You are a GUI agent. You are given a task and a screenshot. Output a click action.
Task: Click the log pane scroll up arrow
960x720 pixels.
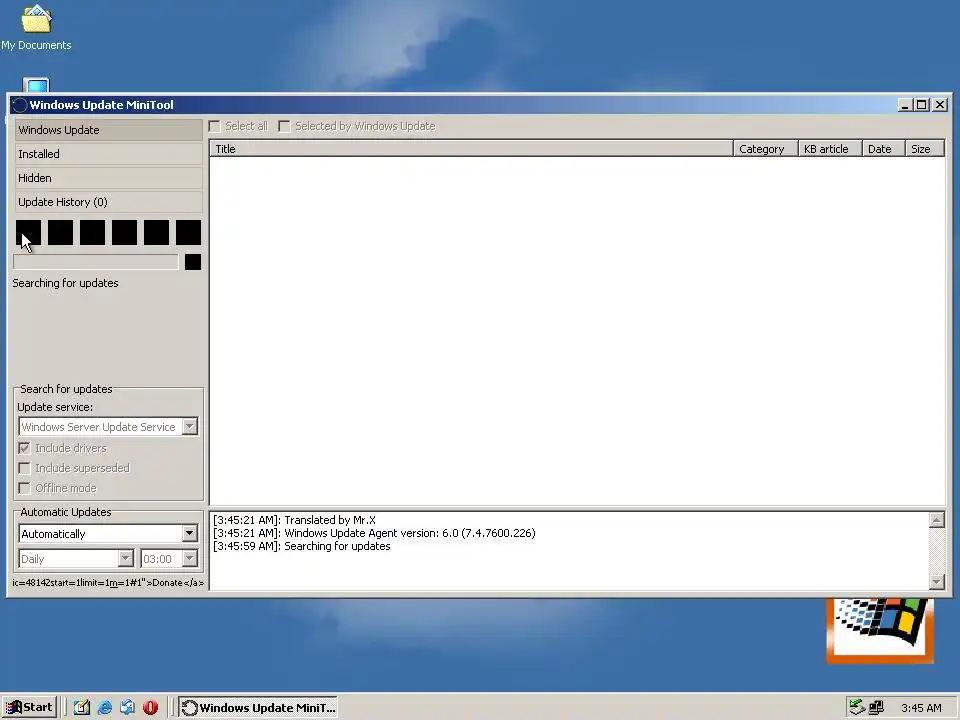pyautogui.click(x=936, y=520)
